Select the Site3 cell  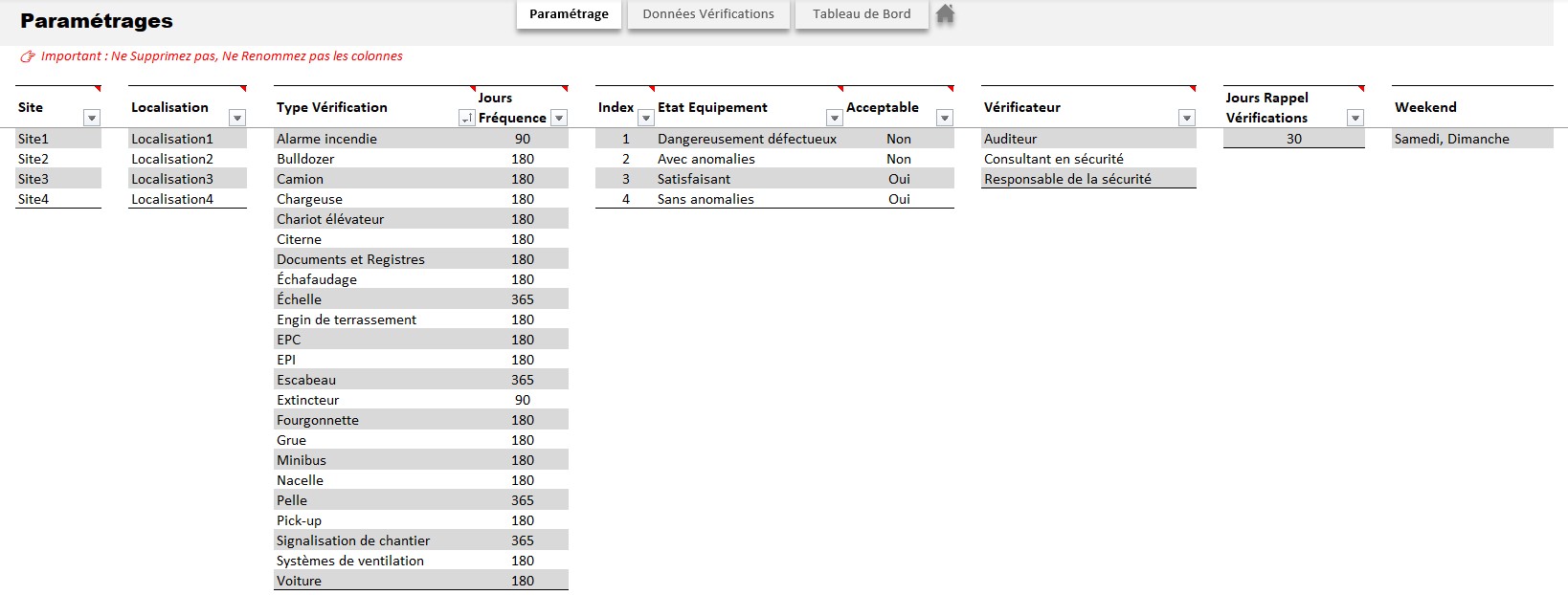click(34, 179)
